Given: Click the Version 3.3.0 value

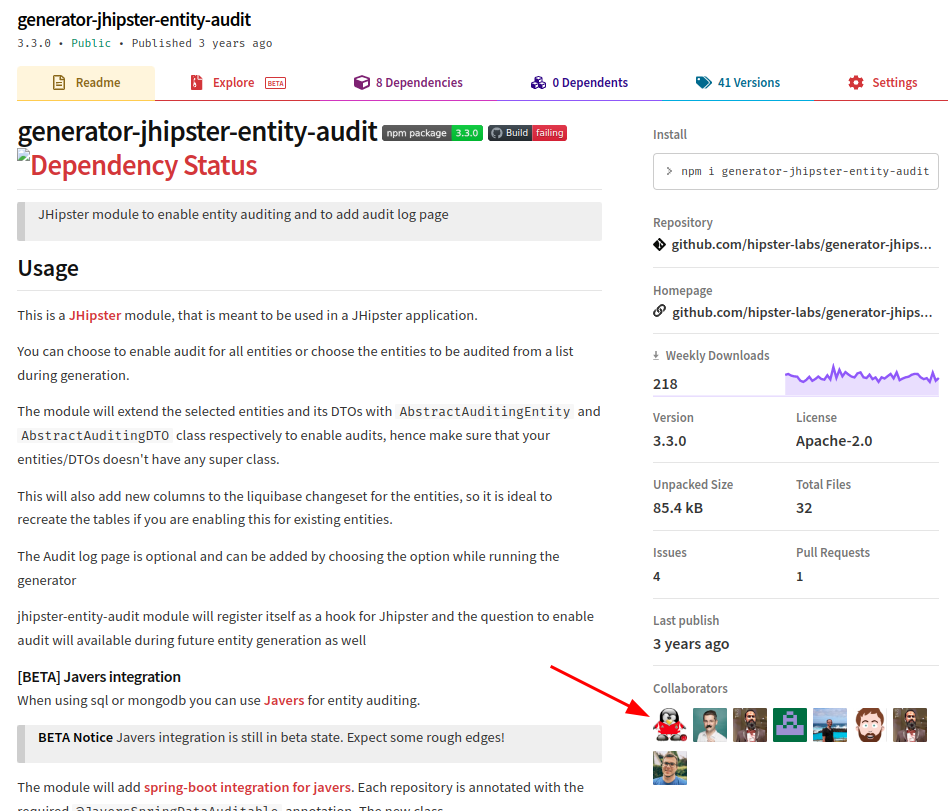Looking at the screenshot, I should (x=669, y=441).
